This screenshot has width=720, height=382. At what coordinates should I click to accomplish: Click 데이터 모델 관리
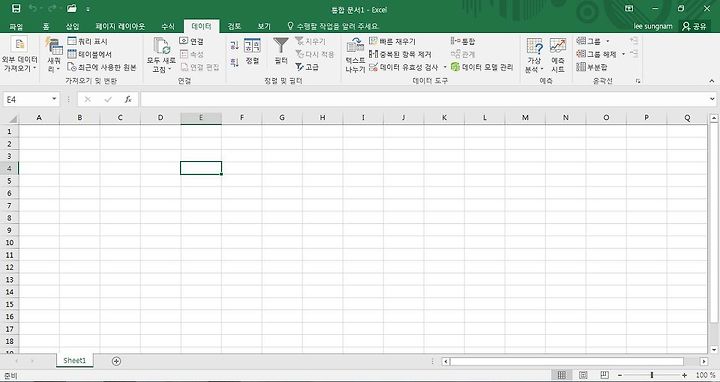(x=482, y=67)
